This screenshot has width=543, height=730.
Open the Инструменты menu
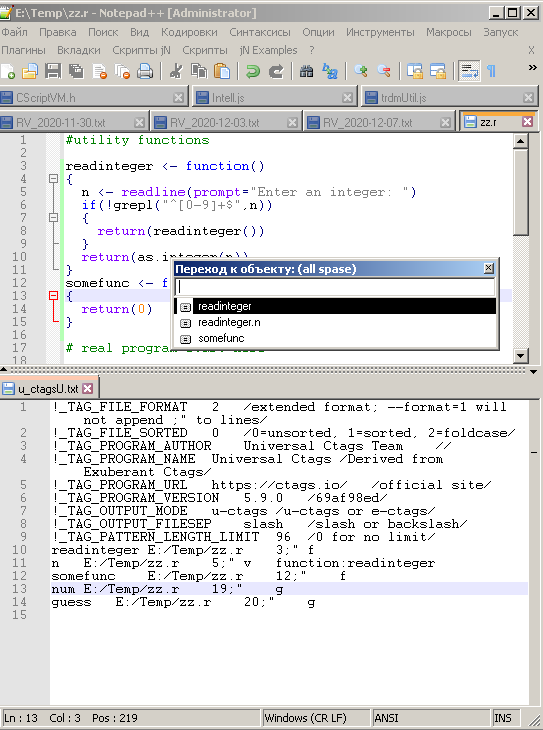coord(380,32)
